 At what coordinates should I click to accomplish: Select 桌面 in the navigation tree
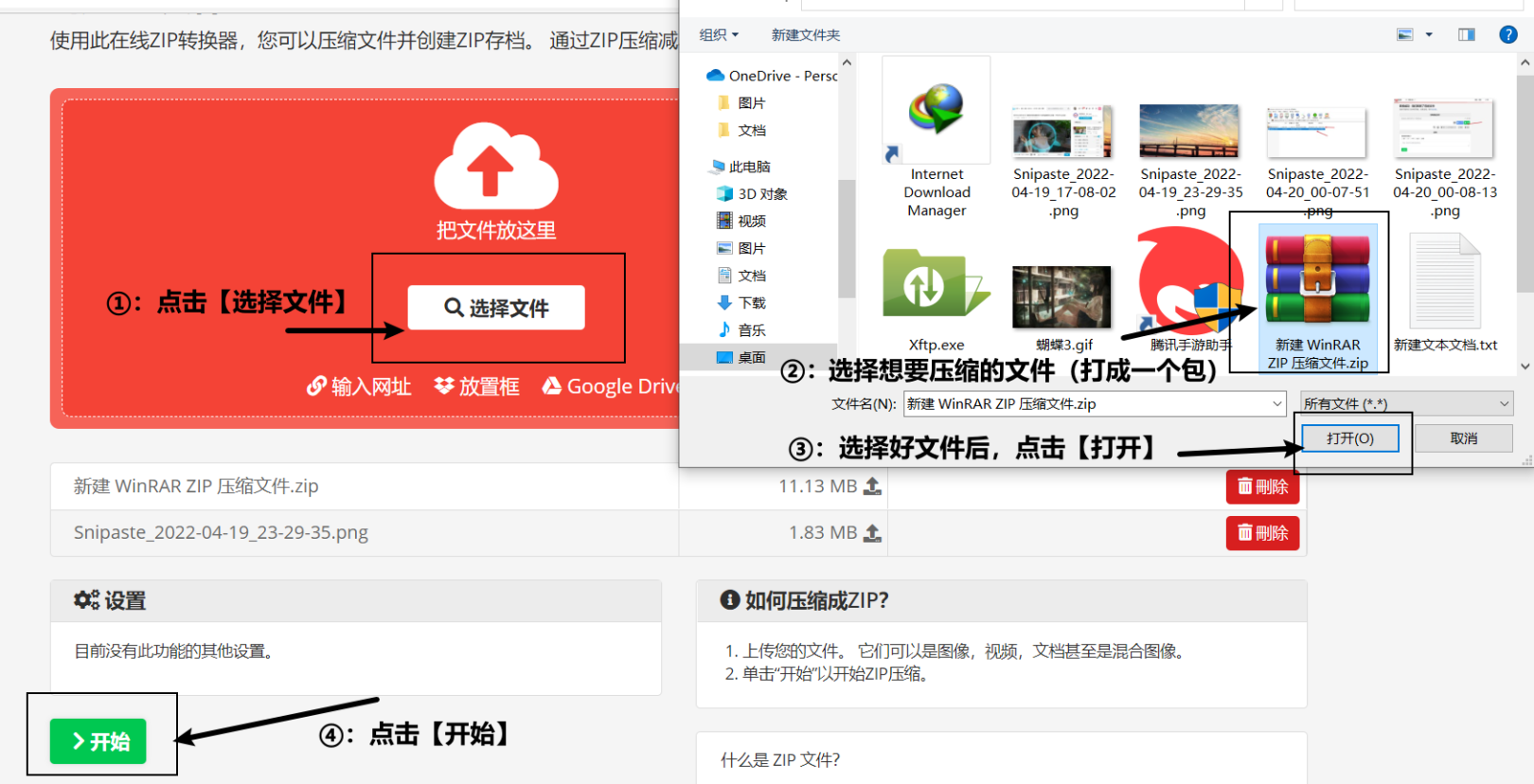point(752,357)
